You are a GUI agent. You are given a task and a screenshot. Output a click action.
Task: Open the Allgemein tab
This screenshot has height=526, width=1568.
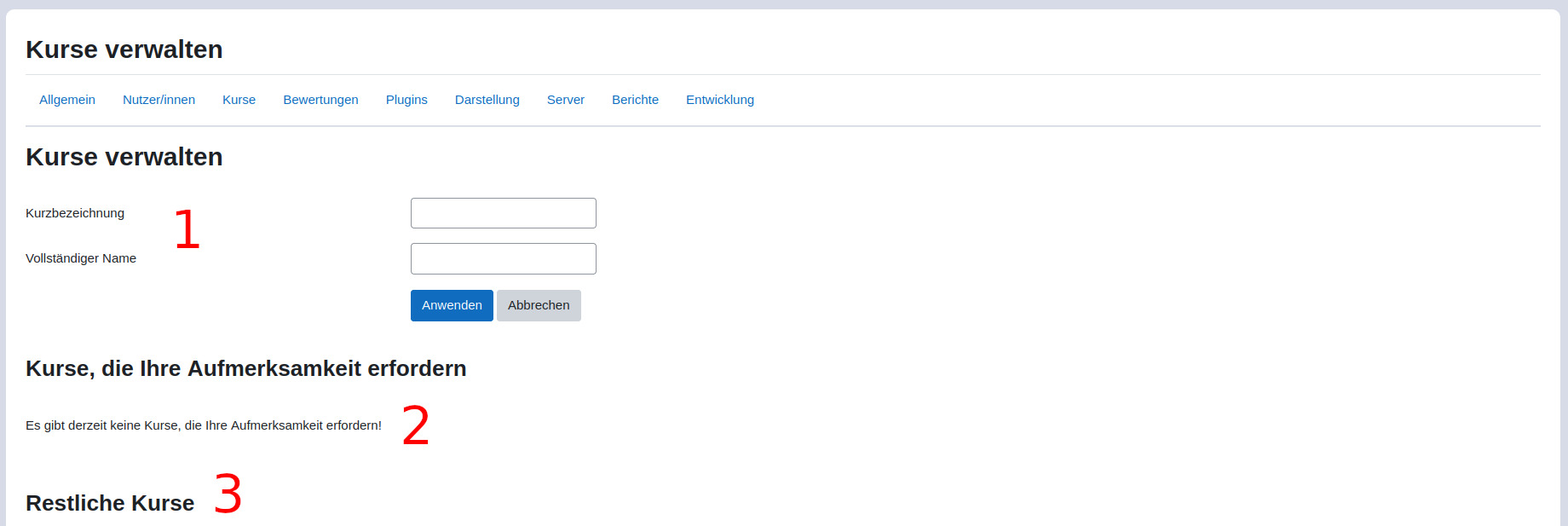67,100
